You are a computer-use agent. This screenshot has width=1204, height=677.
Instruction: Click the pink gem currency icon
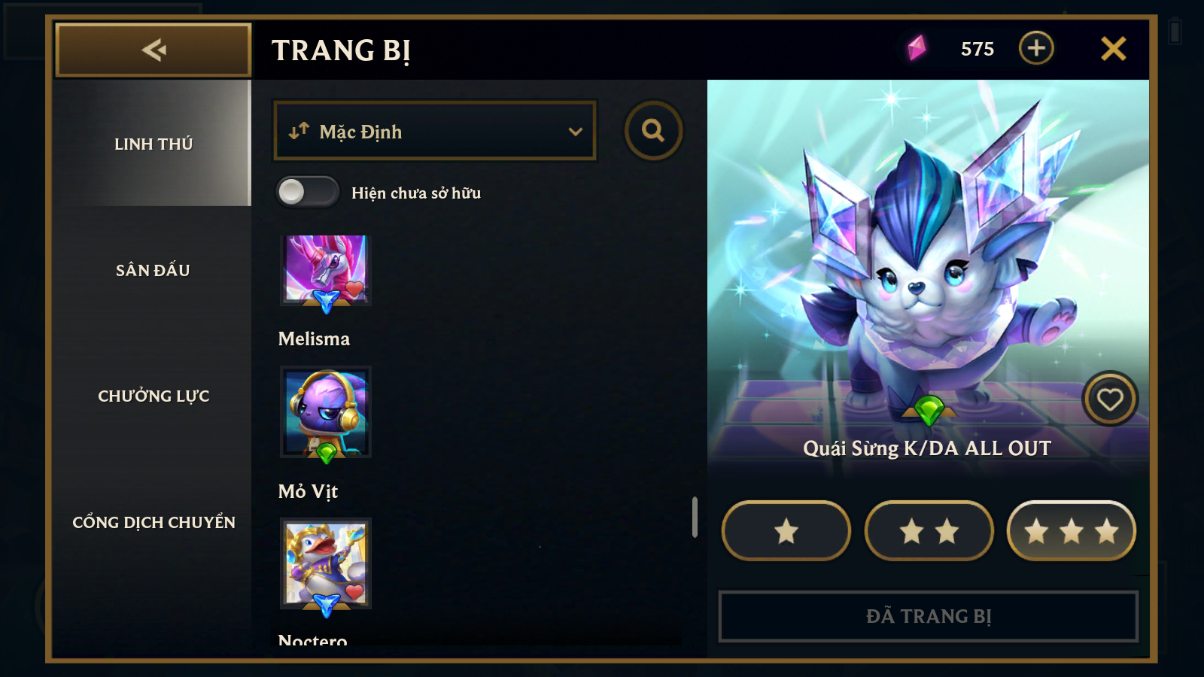(917, 48)
